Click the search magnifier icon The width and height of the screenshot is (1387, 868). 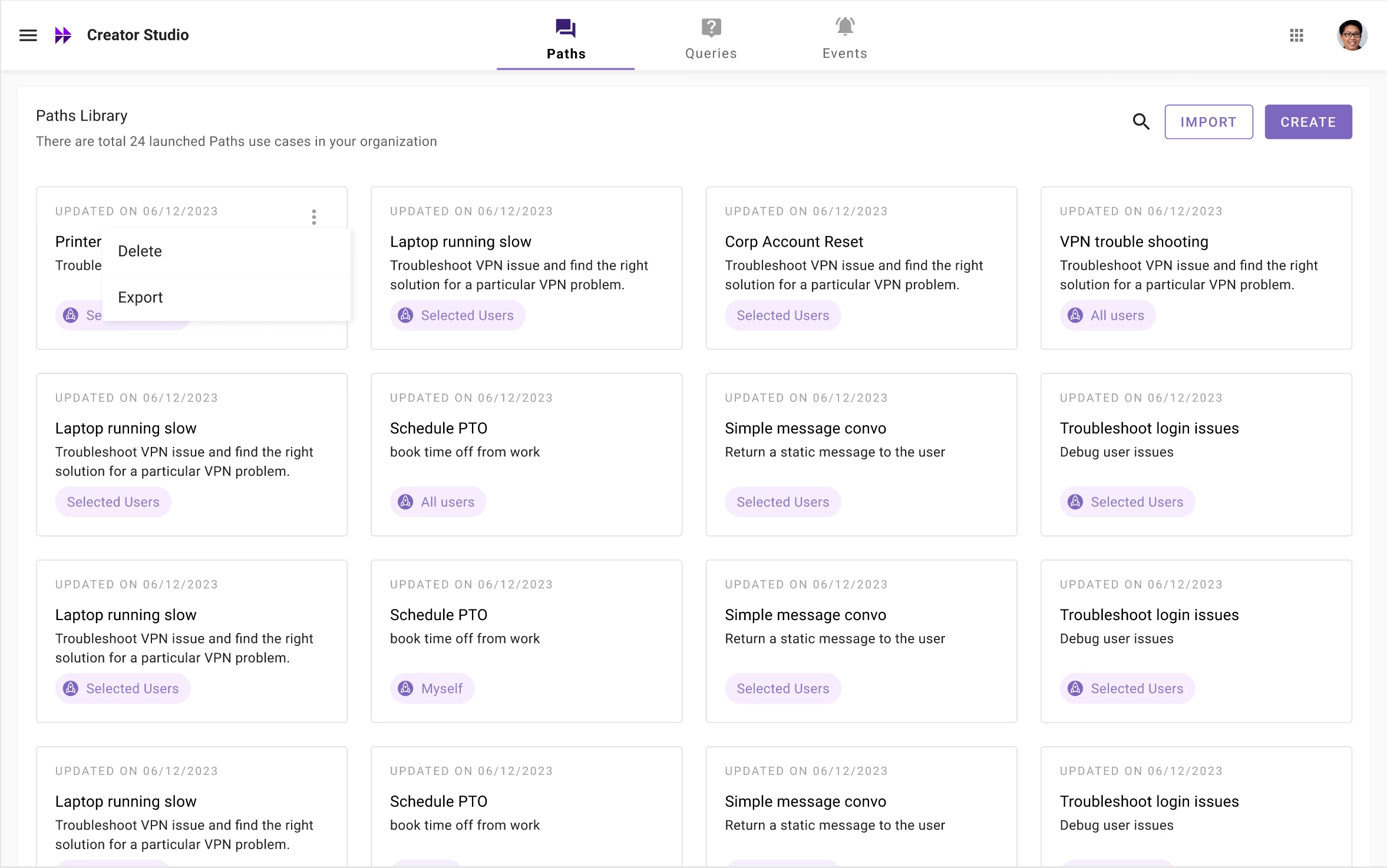coord(1141,122)
